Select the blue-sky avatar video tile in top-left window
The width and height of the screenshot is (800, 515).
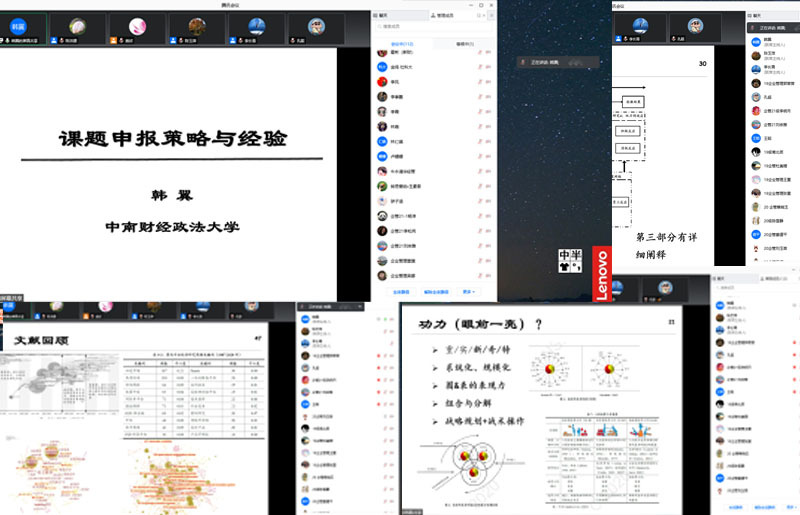(x=251, y=26)
